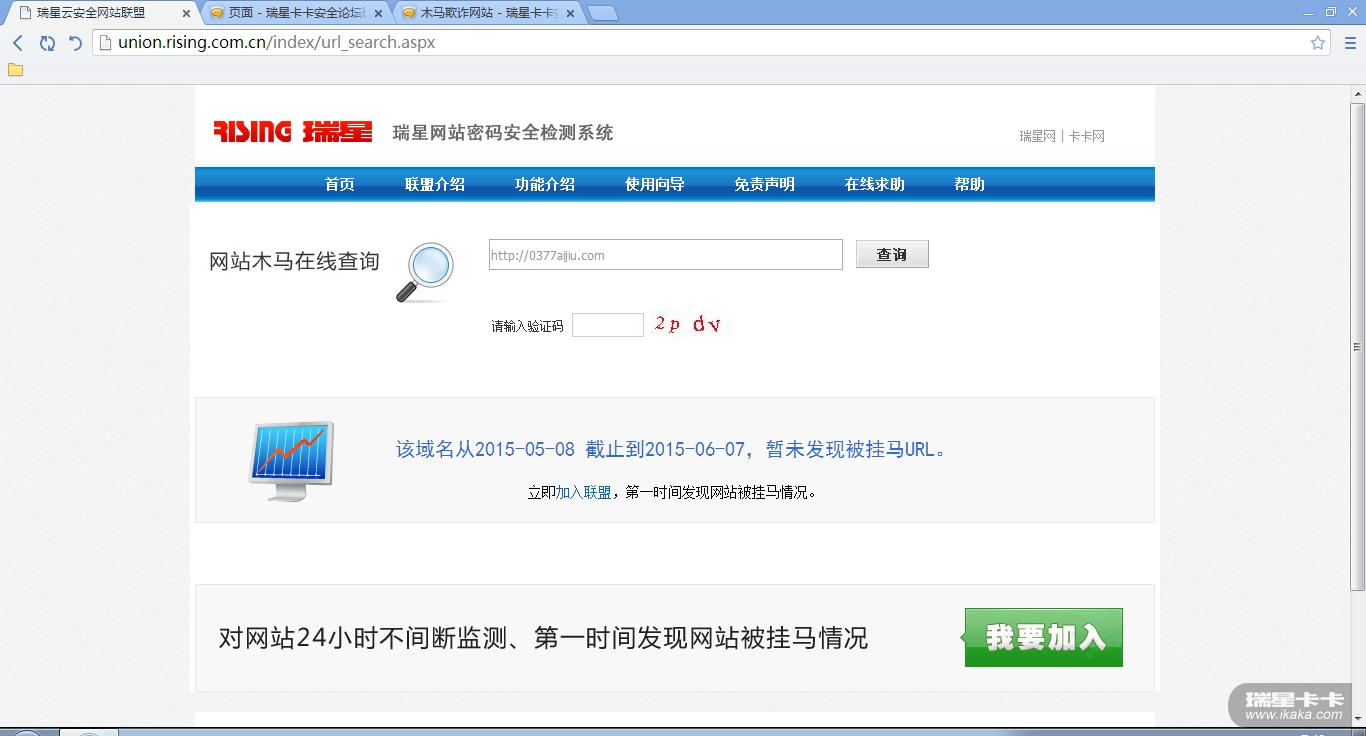
Task: Click the 验证码 captcha input box
Action: [x=608, y=325]
